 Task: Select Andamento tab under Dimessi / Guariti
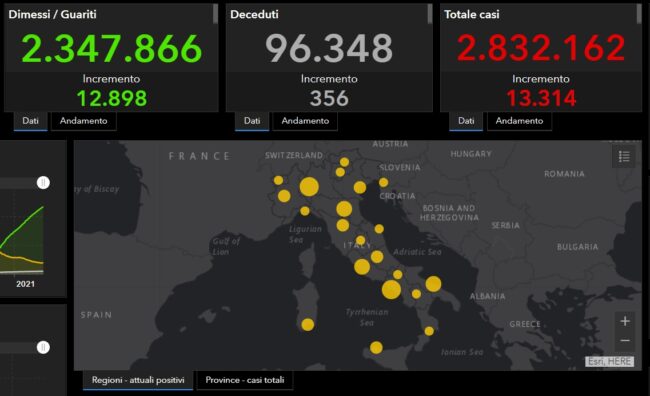pos(83,121)
